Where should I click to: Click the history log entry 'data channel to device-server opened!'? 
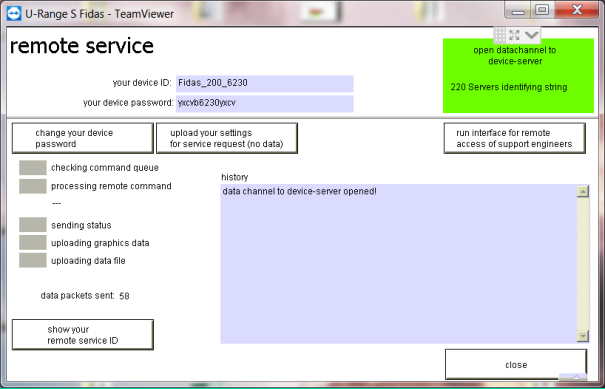click(299, 191)
